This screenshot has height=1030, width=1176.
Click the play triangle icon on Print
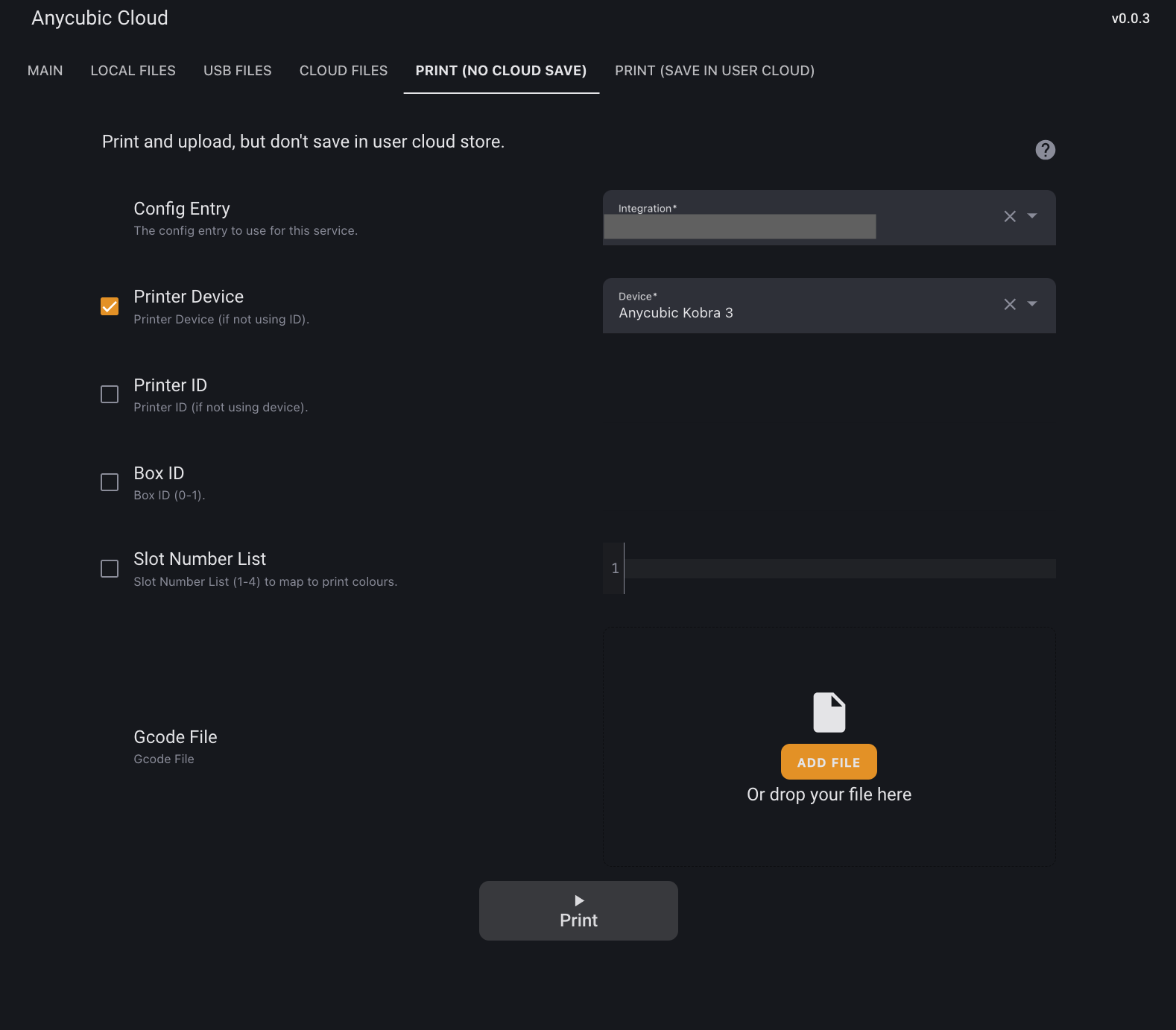(x=579, y=900)
